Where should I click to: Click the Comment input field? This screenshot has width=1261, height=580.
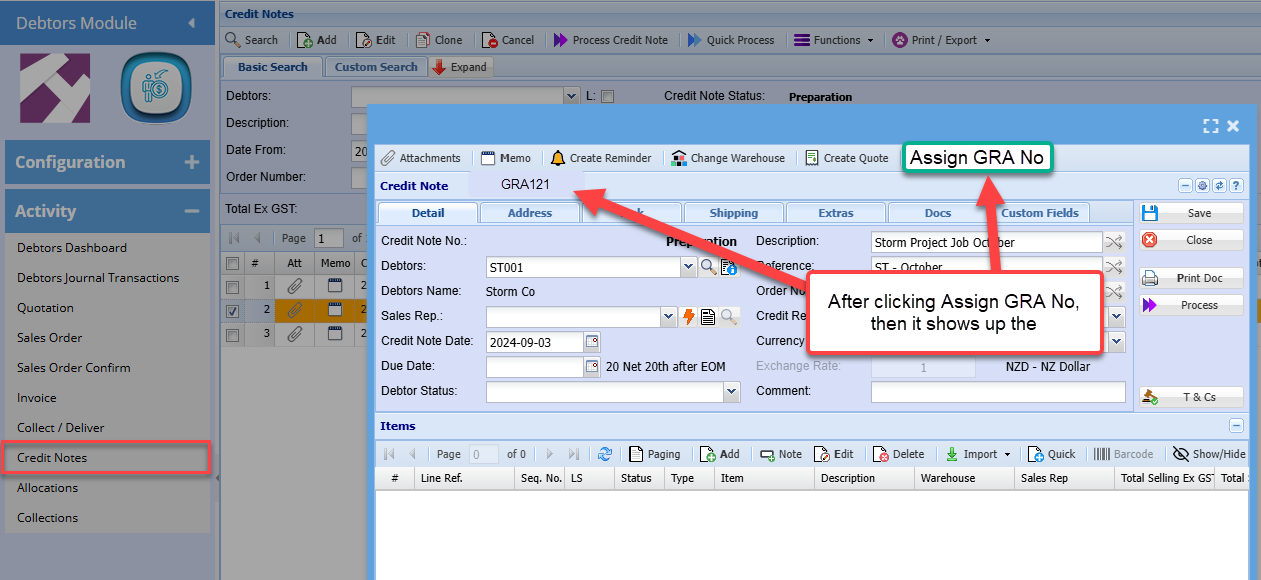[x=997, y=392]
